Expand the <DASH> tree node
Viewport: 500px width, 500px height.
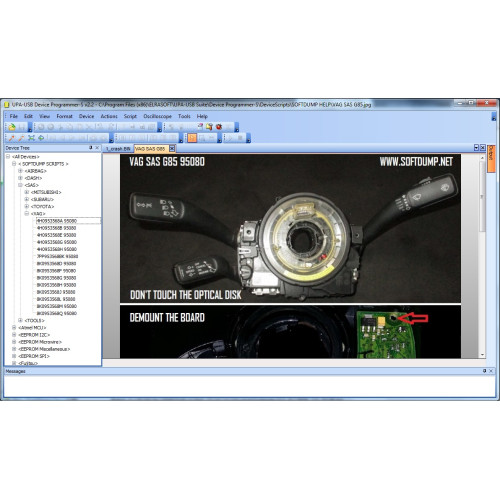coord(20,178)
